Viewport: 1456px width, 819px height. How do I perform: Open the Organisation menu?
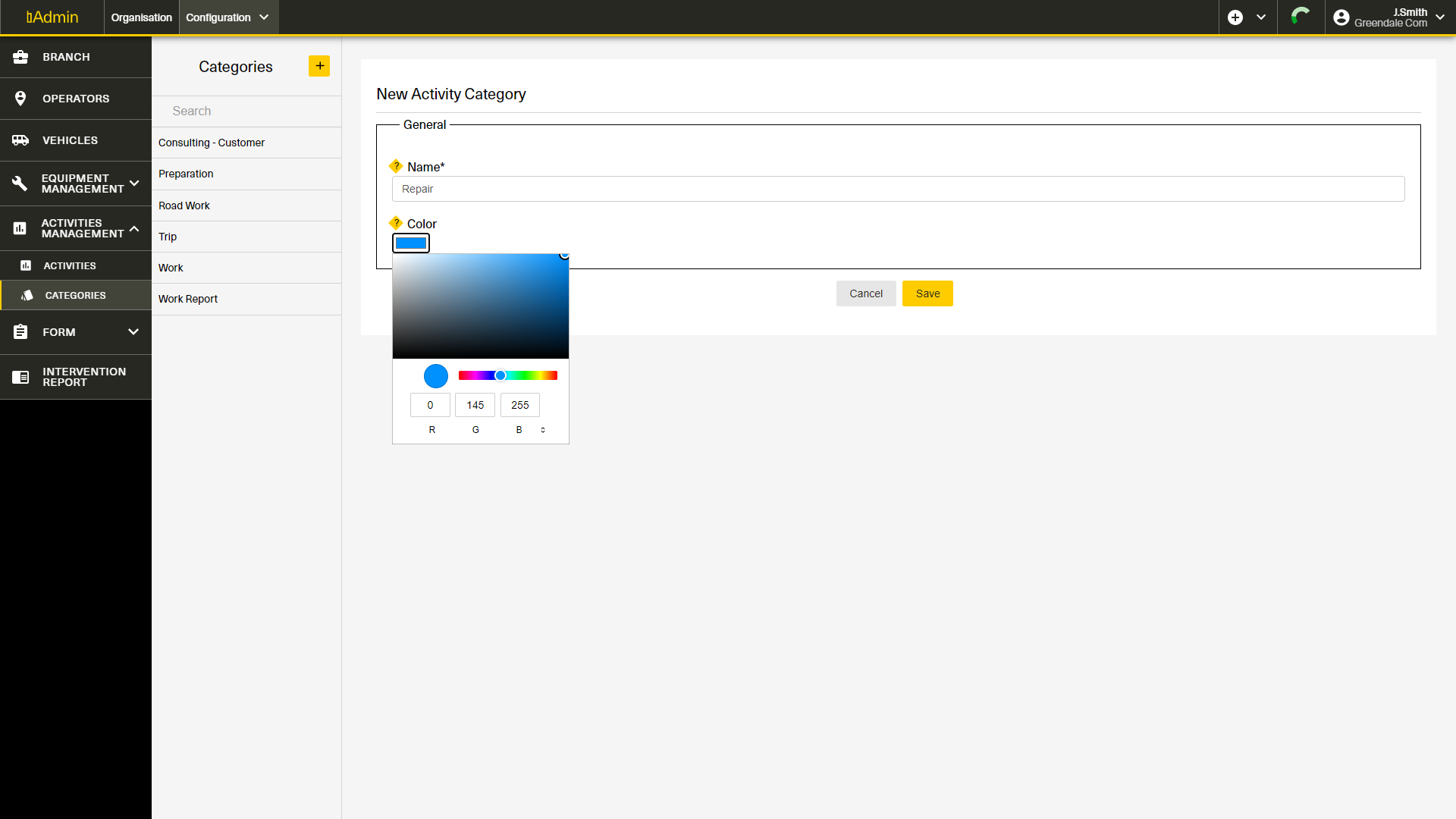pos(141,17)
